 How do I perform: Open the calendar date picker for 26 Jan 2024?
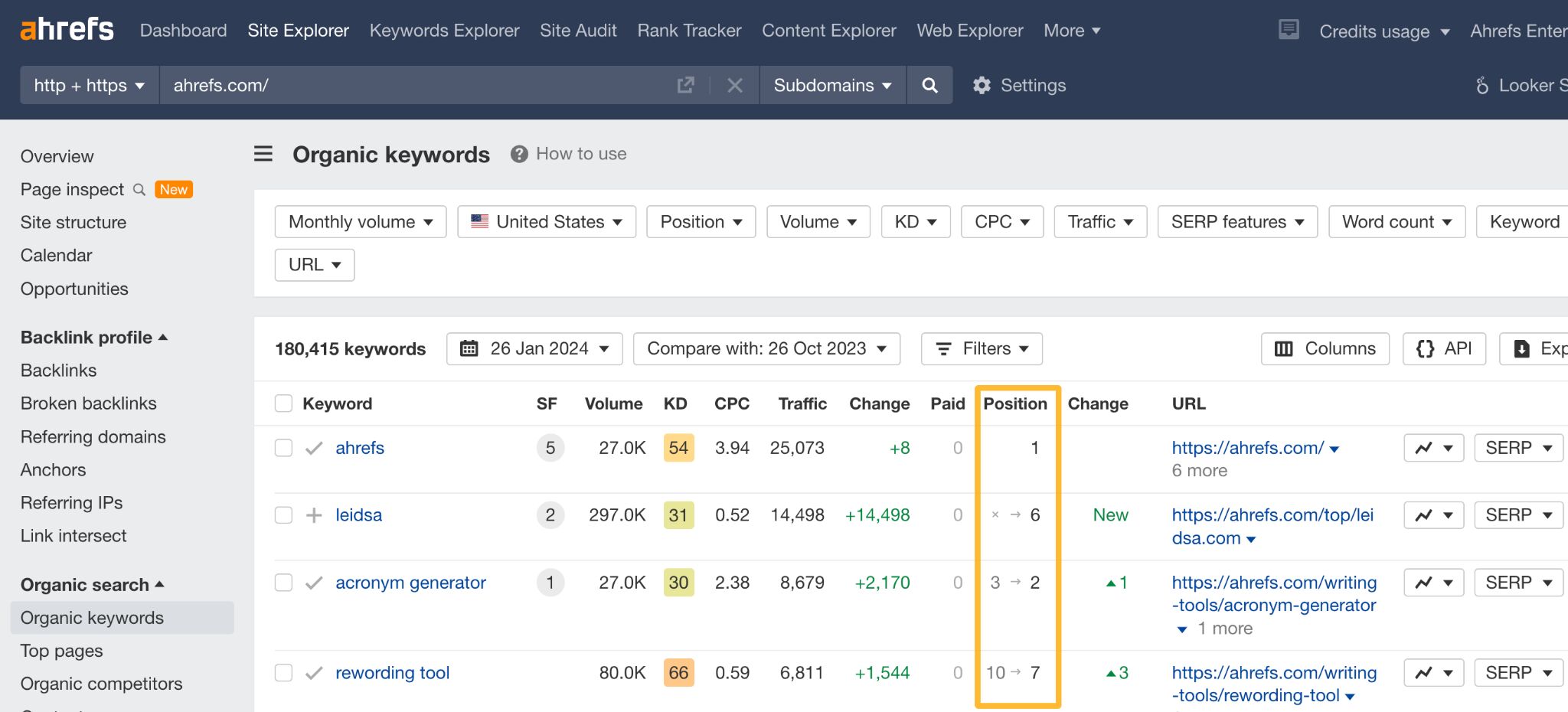coord(470,348)
